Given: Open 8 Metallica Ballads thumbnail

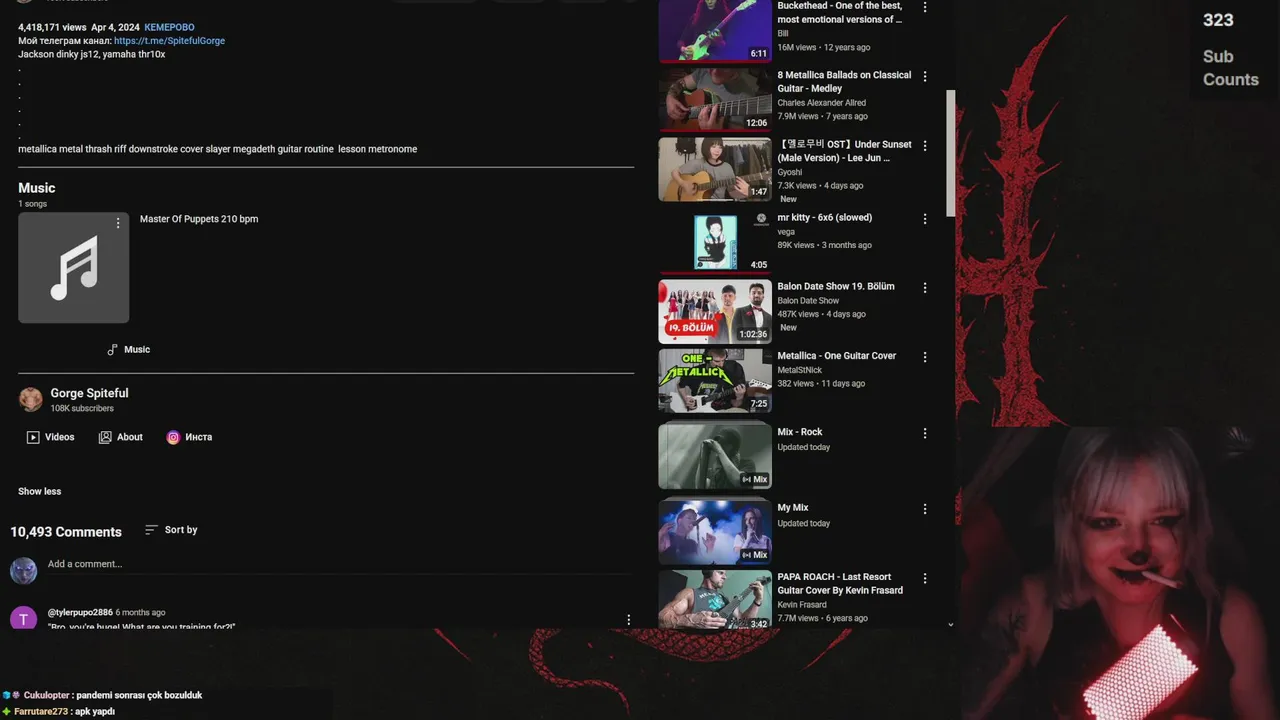Looking at the screenshot, I should tap(715, 100).
